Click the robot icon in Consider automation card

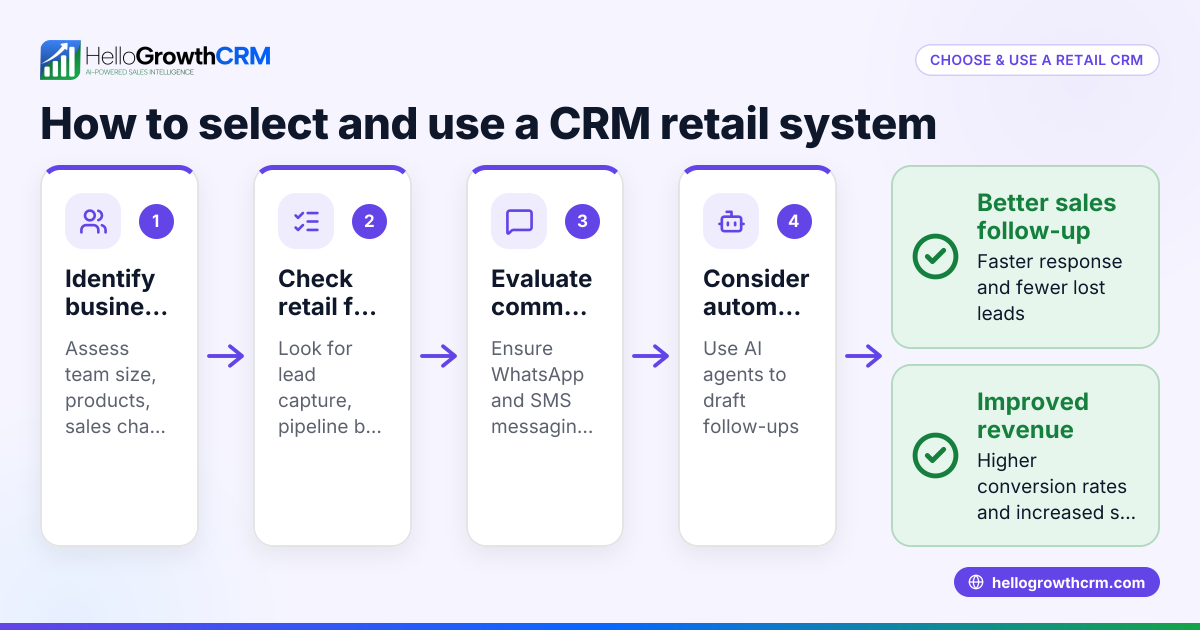point(731,221)
